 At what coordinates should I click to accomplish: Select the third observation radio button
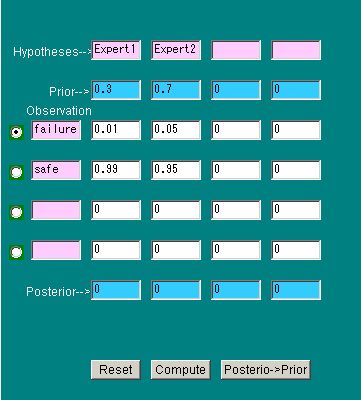[16, 212]
